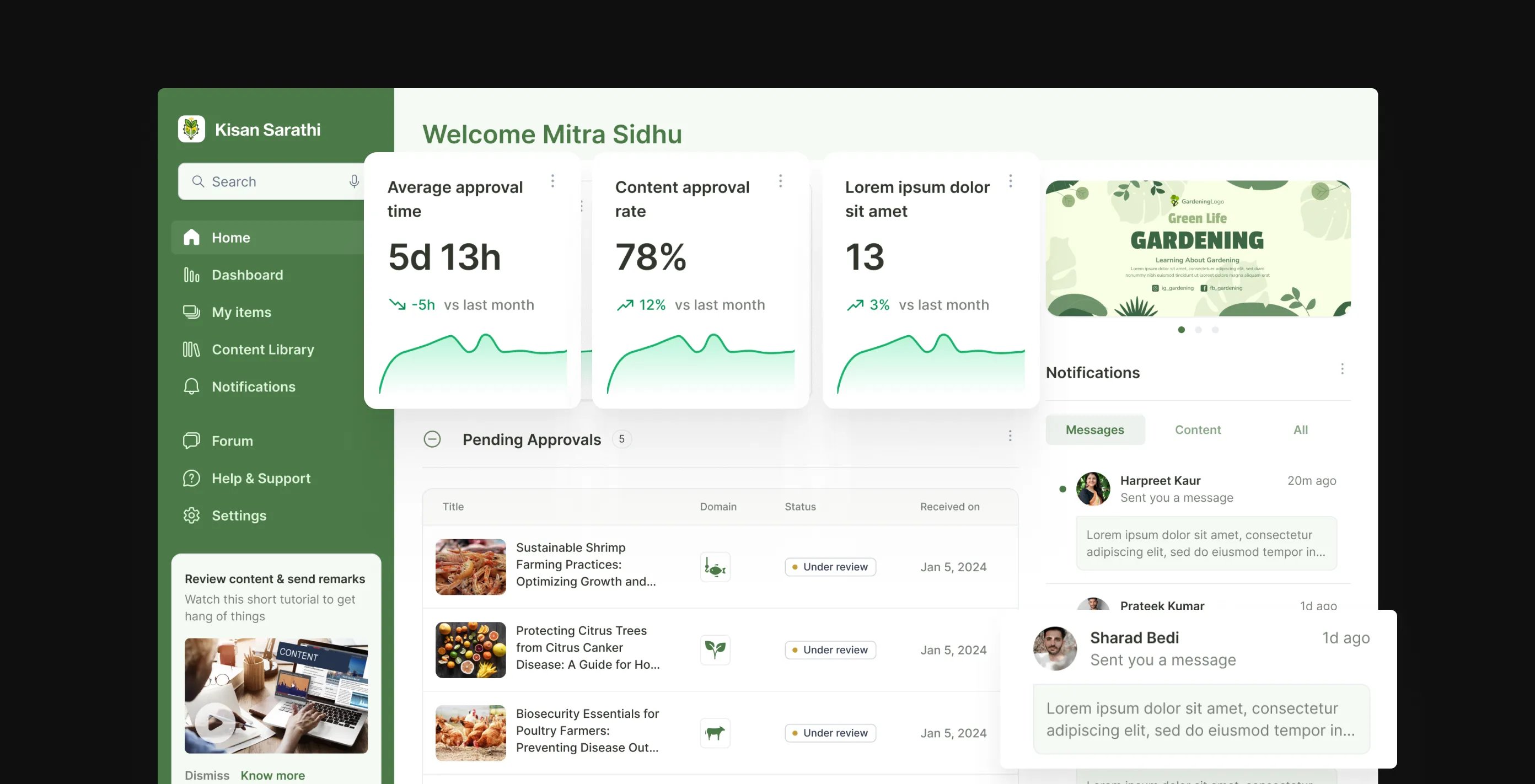Click the Forum chat bubble icon
This screenshot has width=1535, height=784.
[191, 441]
